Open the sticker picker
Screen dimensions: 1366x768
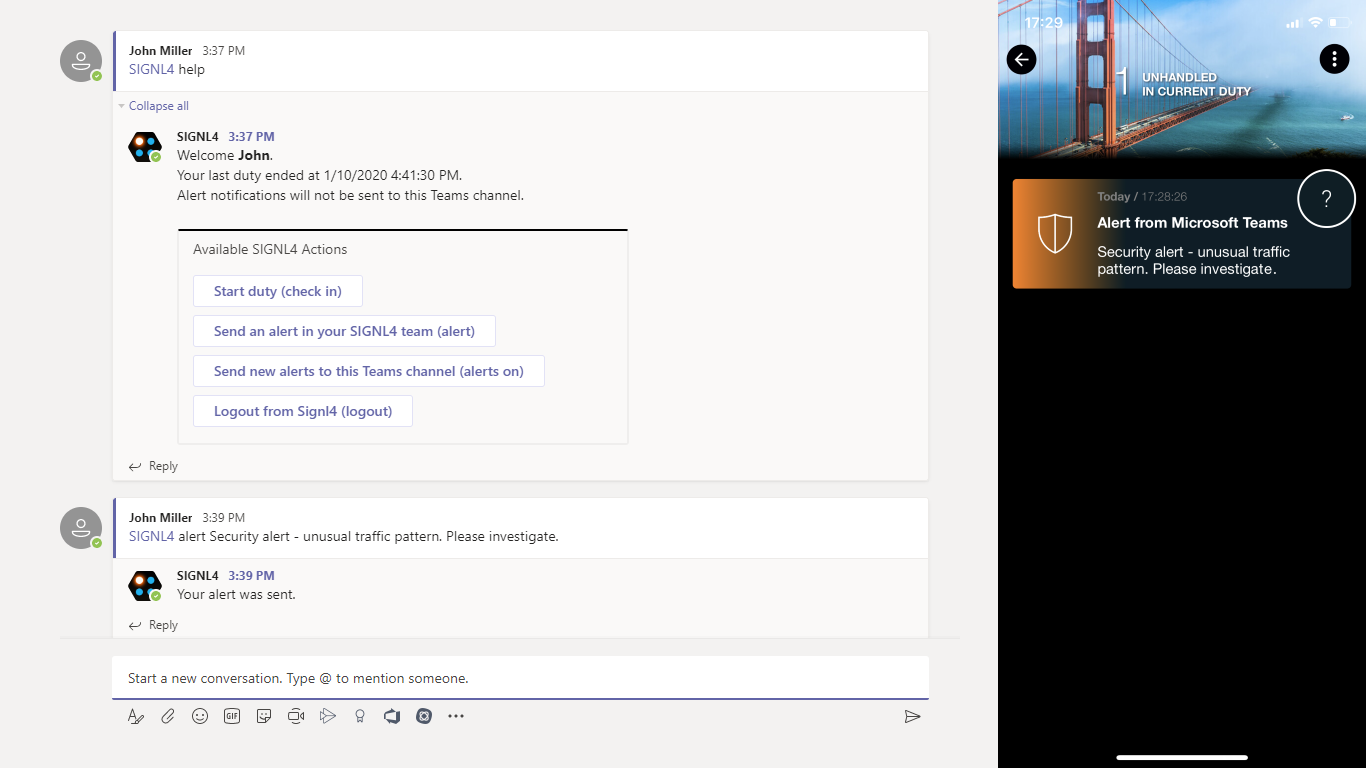(x=264, y=716)
